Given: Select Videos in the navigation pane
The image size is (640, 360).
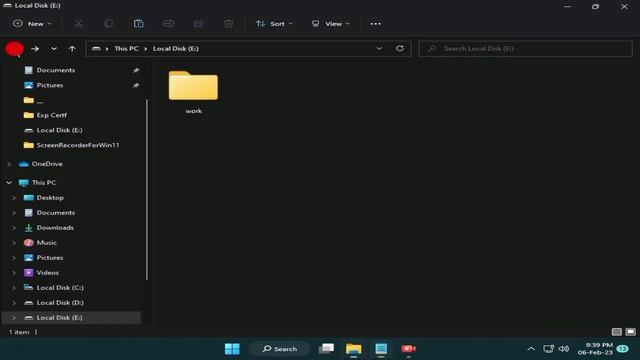Looking at the screenshot, I should (47, 273).
